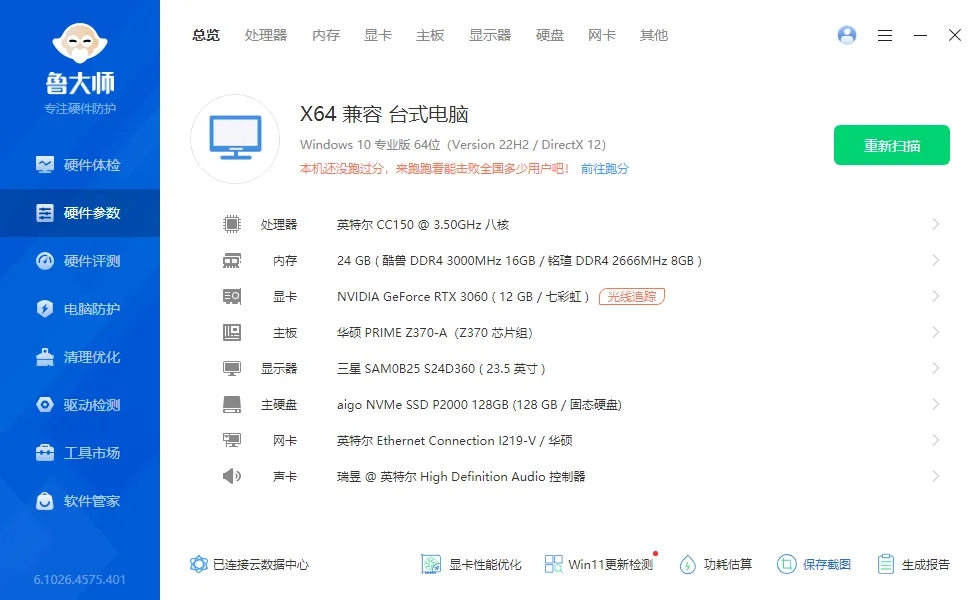This screenshot has height=600, width=980.
Task: Click the large desktop computer icon
Action: coord(235,139)
